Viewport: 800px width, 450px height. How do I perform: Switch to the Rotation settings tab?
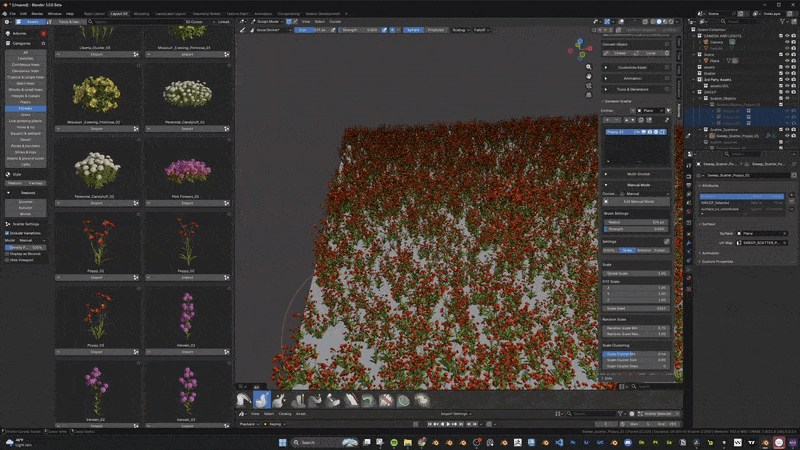(644, 251)
